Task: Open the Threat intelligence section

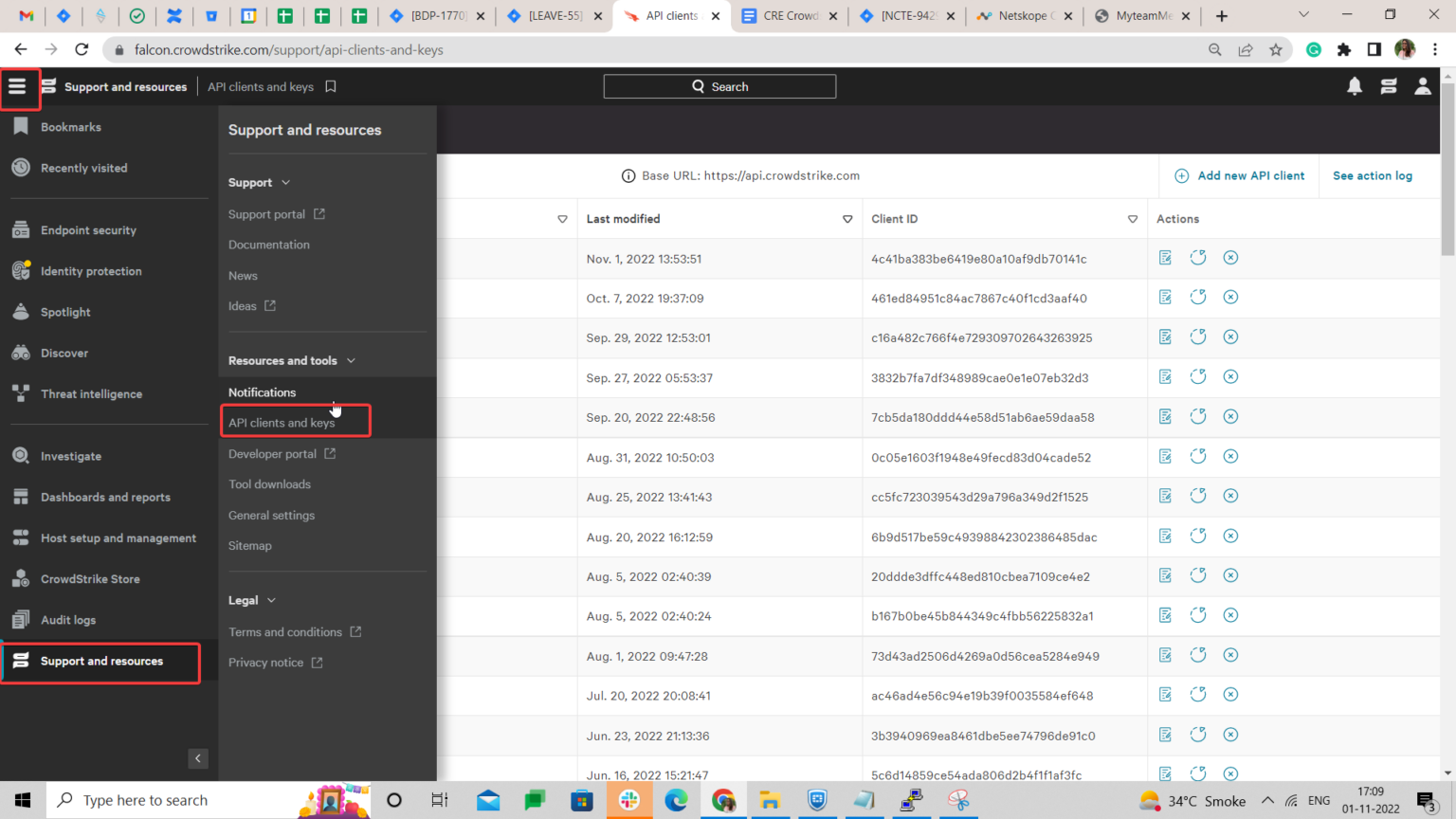Action: pos(89,393)
